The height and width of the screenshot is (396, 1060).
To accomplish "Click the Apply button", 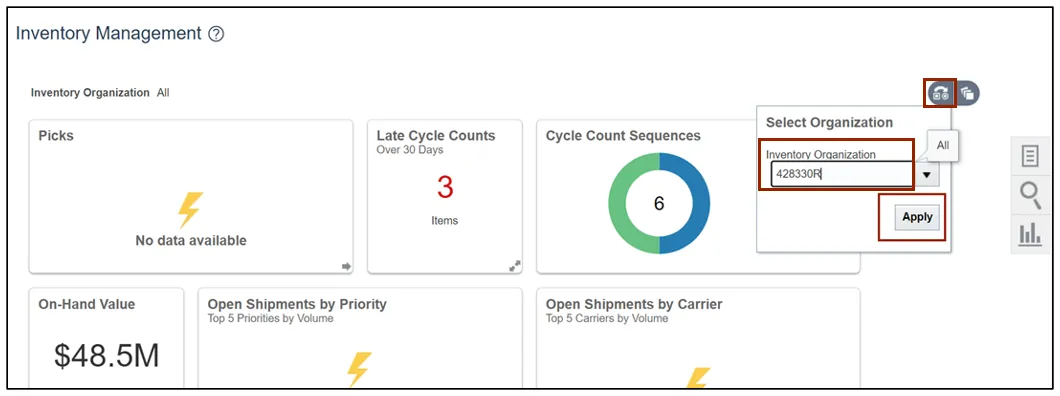I will coord(917,217).
